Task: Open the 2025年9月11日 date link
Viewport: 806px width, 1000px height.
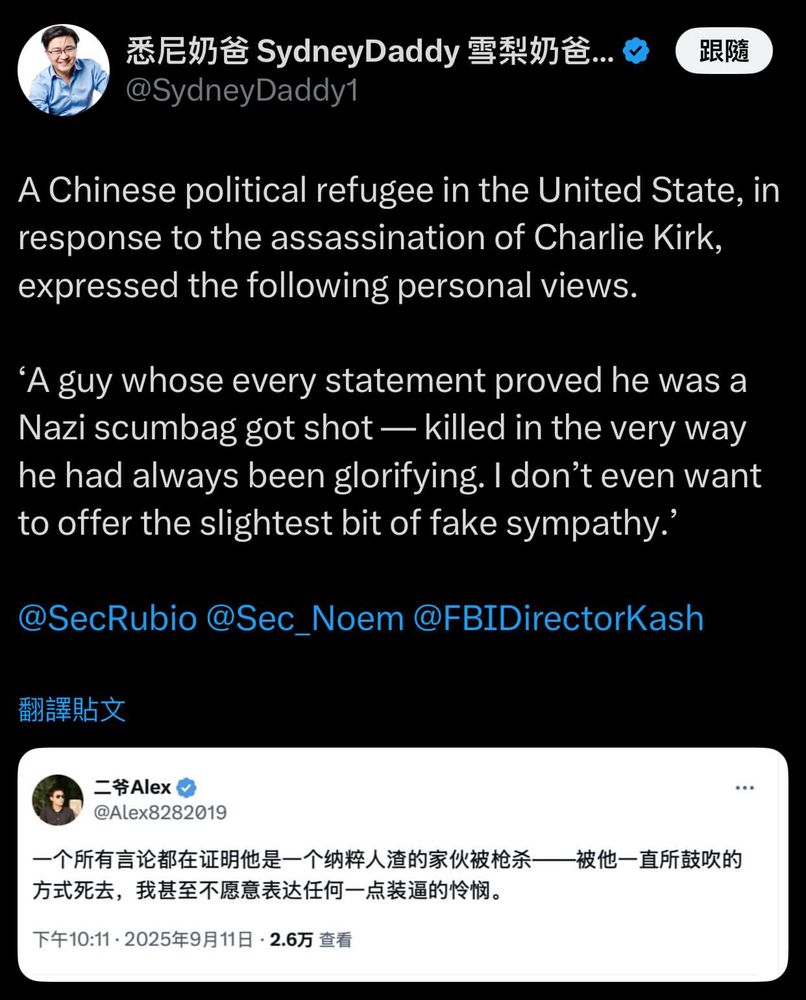Action: [x=189, y=939]
